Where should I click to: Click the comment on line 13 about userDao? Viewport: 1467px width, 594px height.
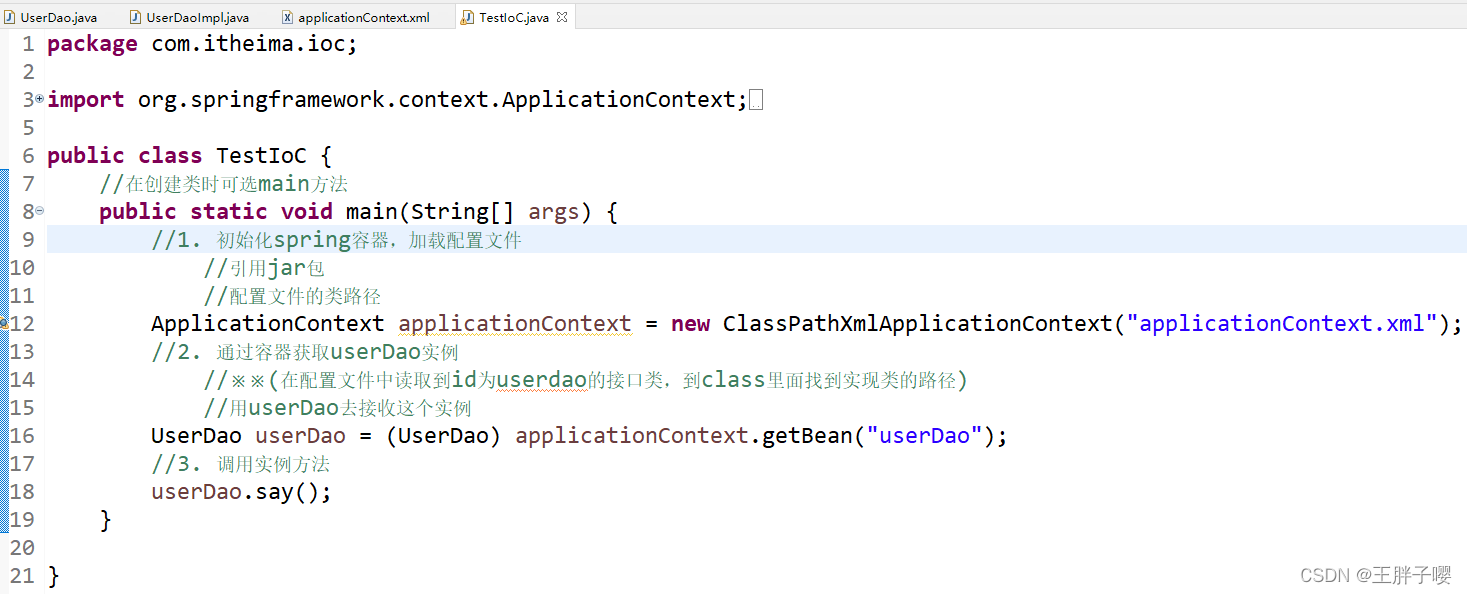[305, 352]
